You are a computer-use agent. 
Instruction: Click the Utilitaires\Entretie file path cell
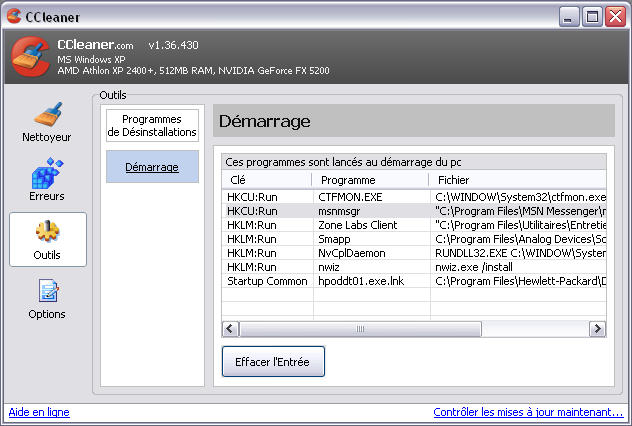[x=520, y=225]
